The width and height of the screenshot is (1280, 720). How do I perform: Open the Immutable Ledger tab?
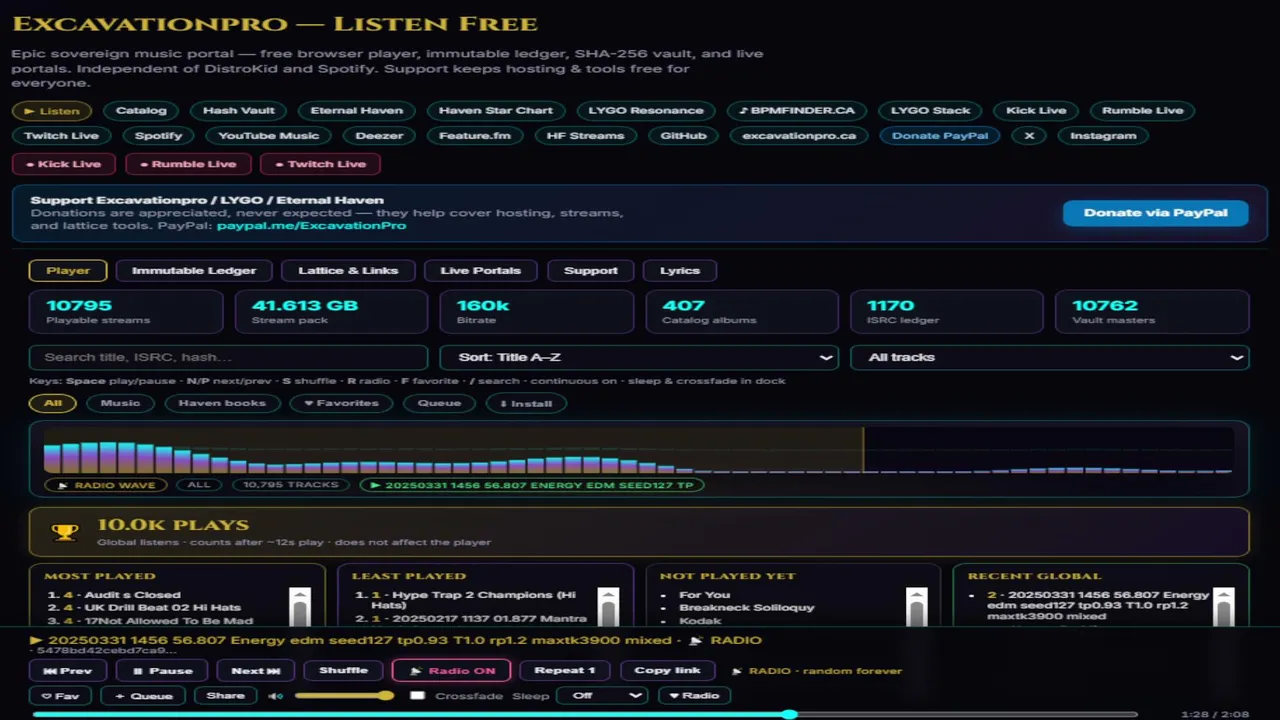click(194, 271)
